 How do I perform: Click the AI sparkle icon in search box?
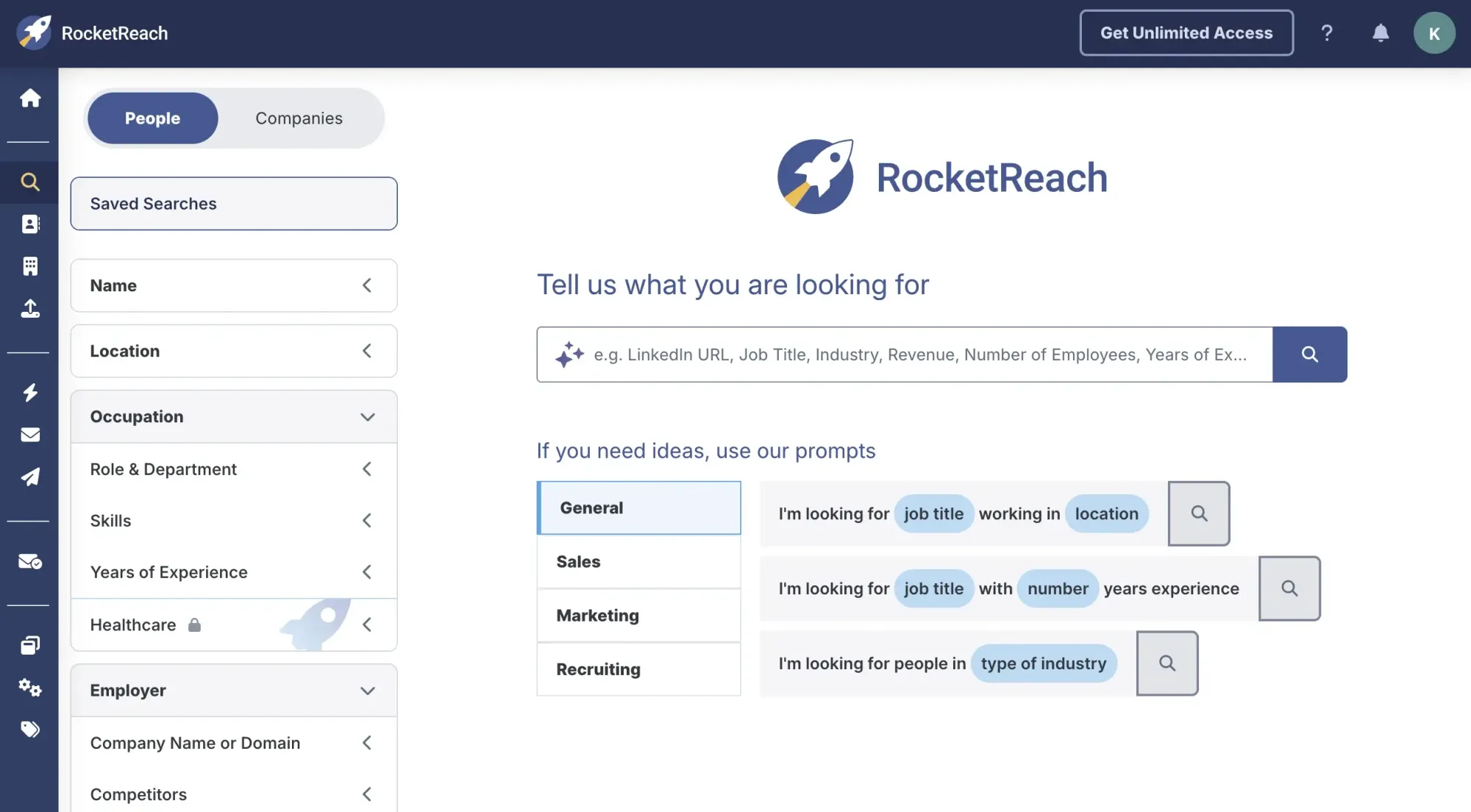click(569, 355)
